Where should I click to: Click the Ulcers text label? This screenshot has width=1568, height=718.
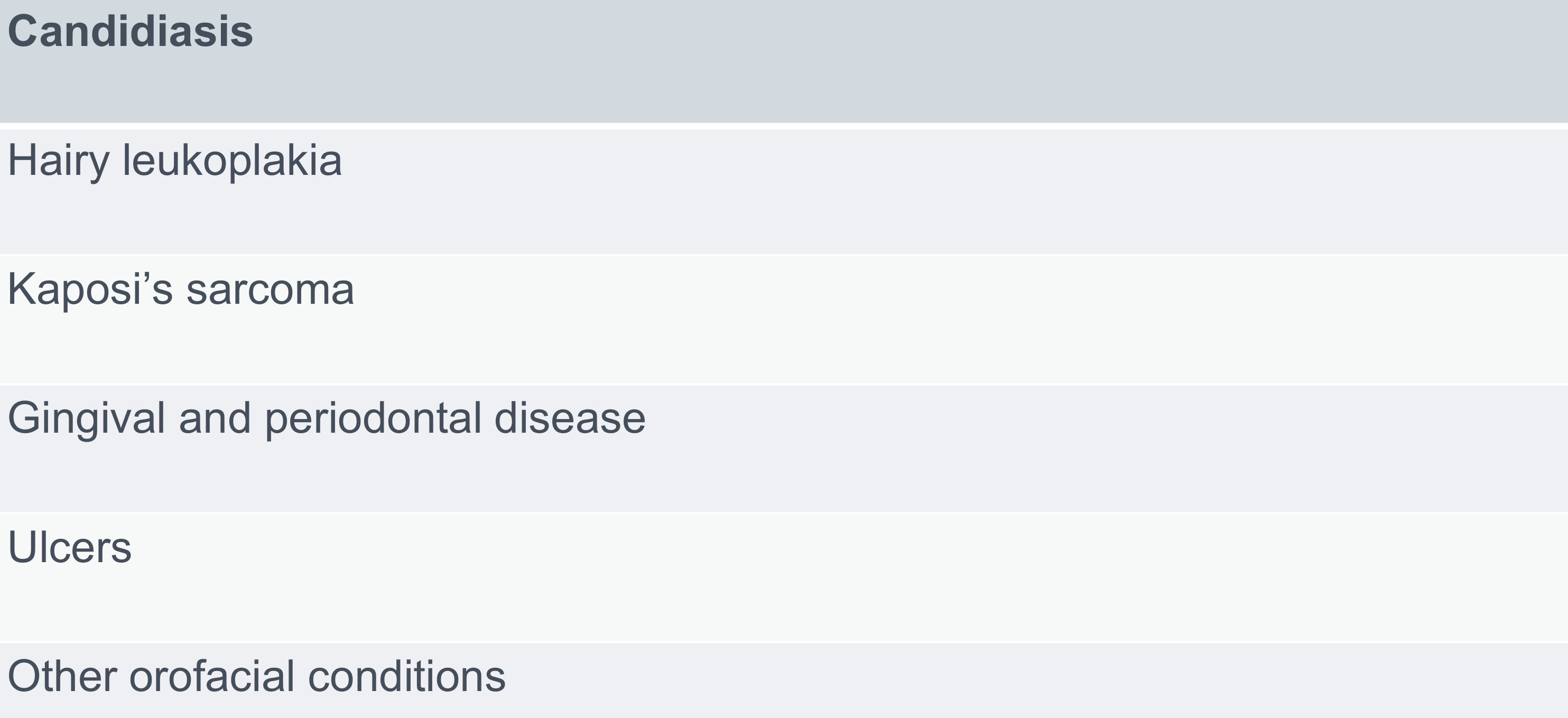pos(69,547)
